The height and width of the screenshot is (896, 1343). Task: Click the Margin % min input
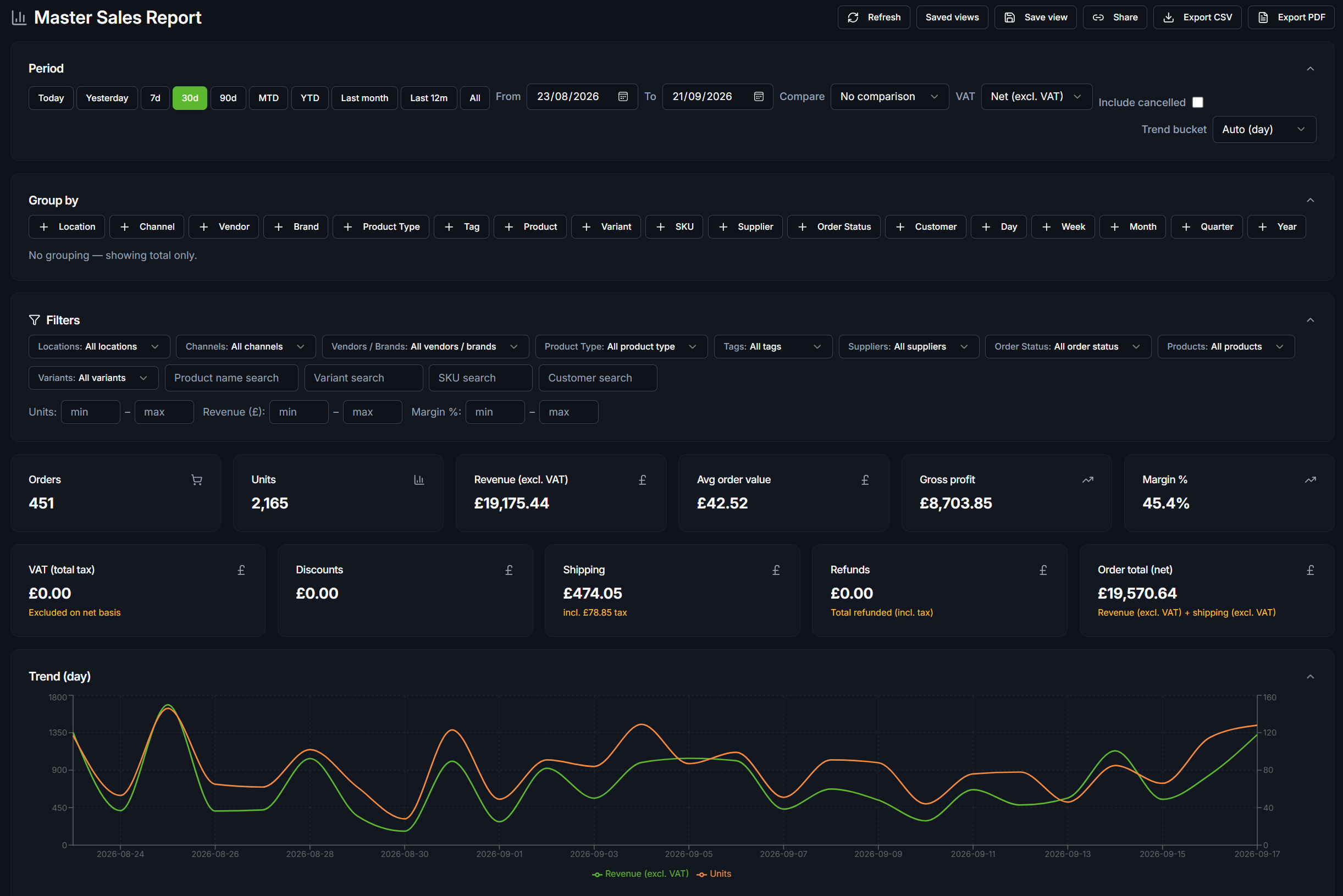click(x=495, y=412)
